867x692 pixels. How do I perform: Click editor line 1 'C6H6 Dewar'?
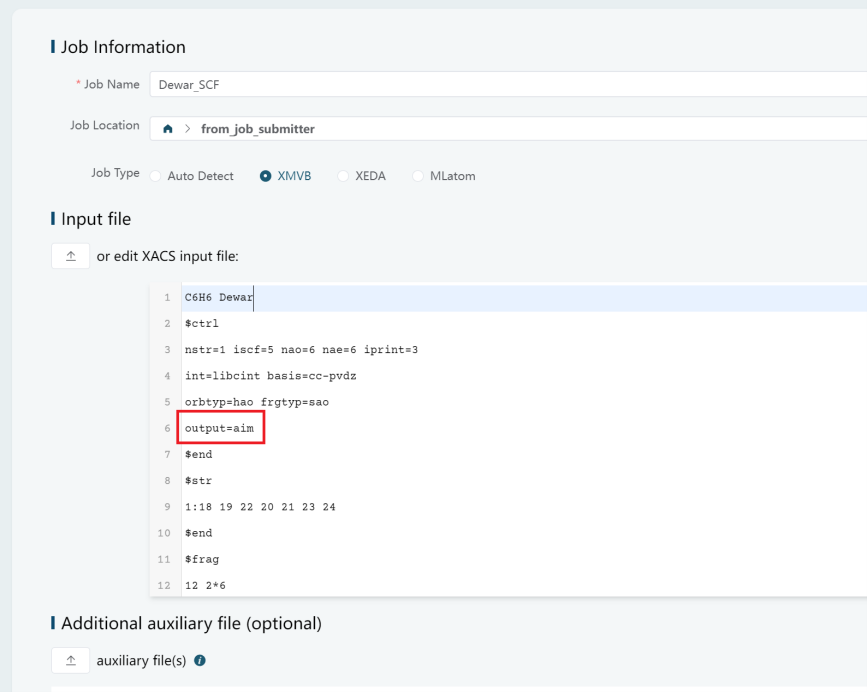click(524, 297)
